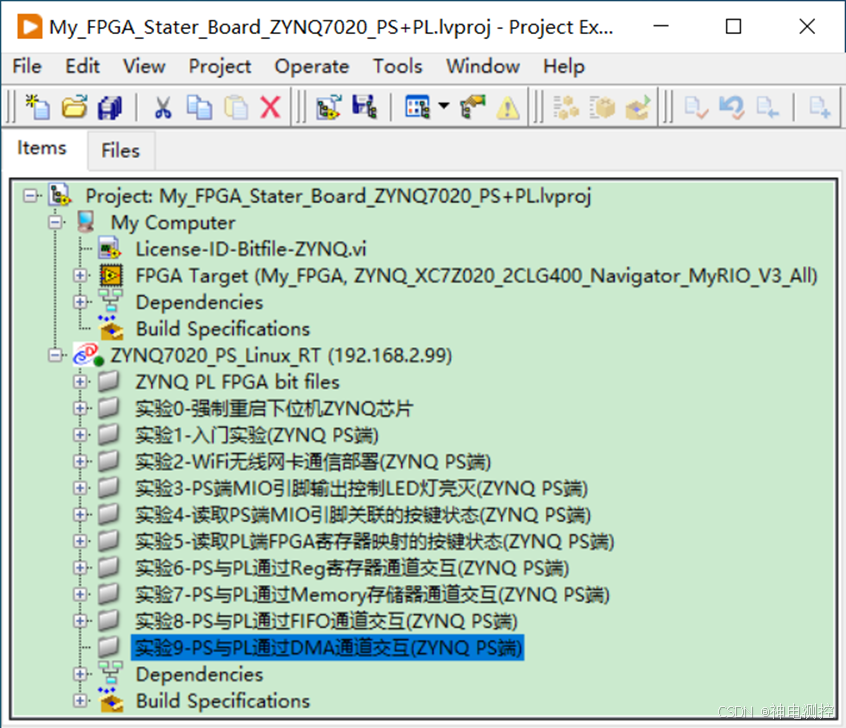Screen dimensions: 846x728
Task: Click the LabVIEW app icon in title bar
Action: click(x=29, y=26)
